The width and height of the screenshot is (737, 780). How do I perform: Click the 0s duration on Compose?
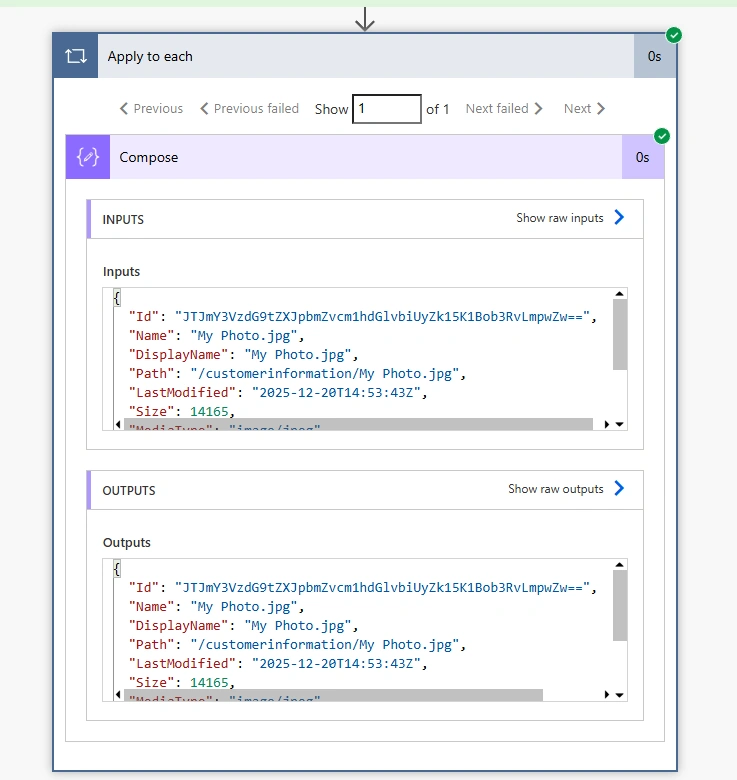click(643, 157)
